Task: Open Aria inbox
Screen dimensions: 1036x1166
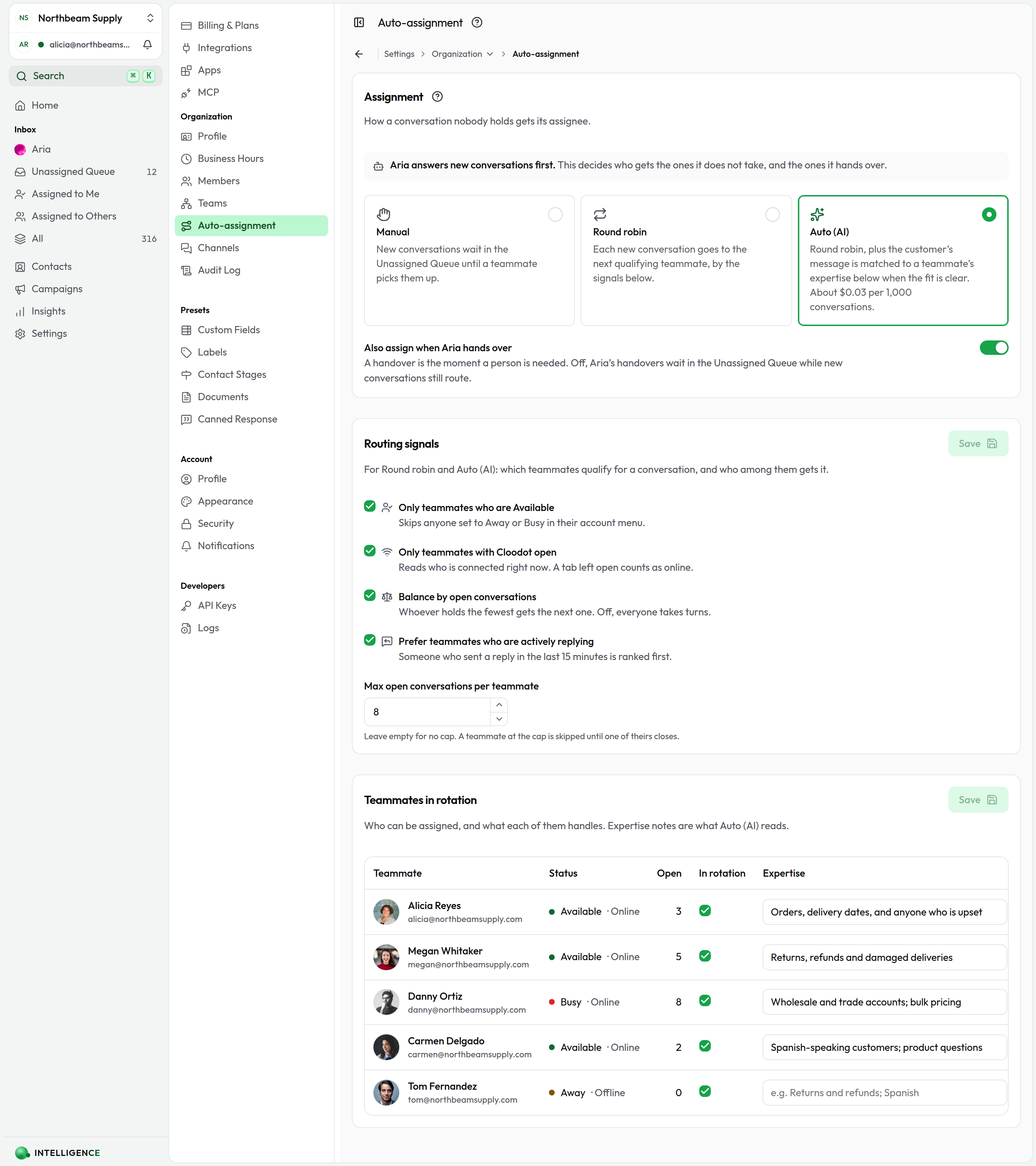Action: tap(86, 149)
